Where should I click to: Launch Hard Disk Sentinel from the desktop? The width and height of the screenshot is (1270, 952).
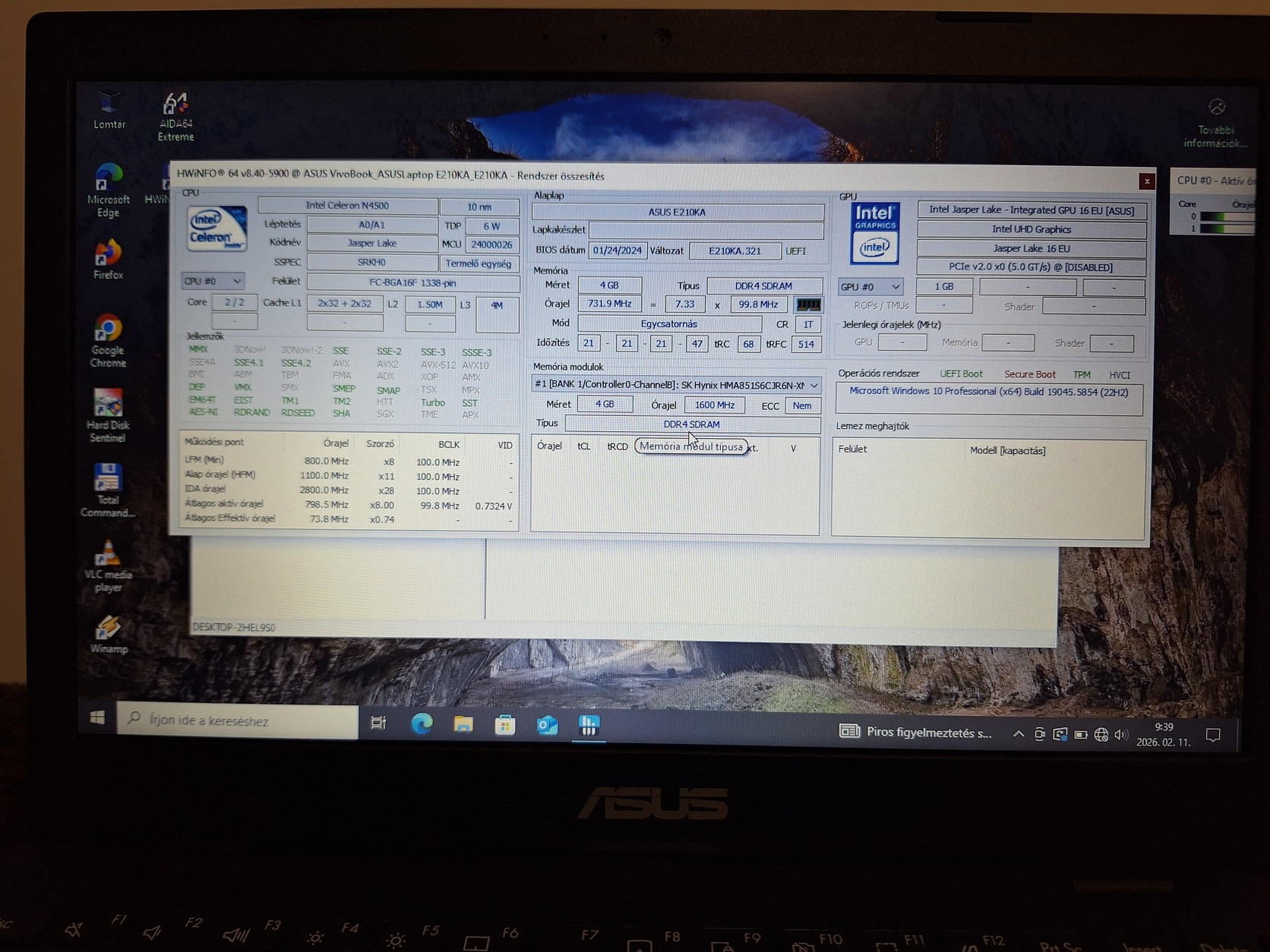coord(108,416)
